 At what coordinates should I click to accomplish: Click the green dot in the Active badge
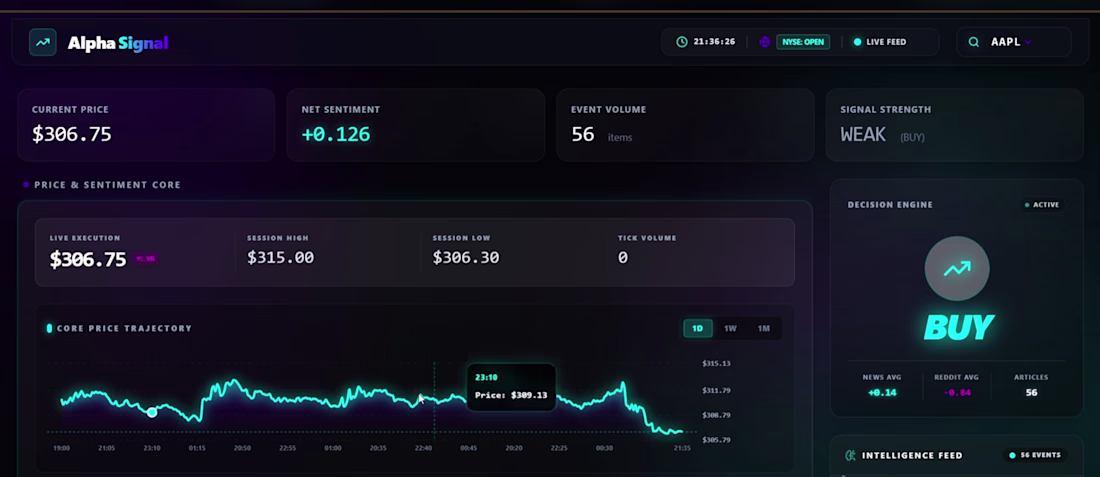pyautogui.click(x=1027, y=206)
